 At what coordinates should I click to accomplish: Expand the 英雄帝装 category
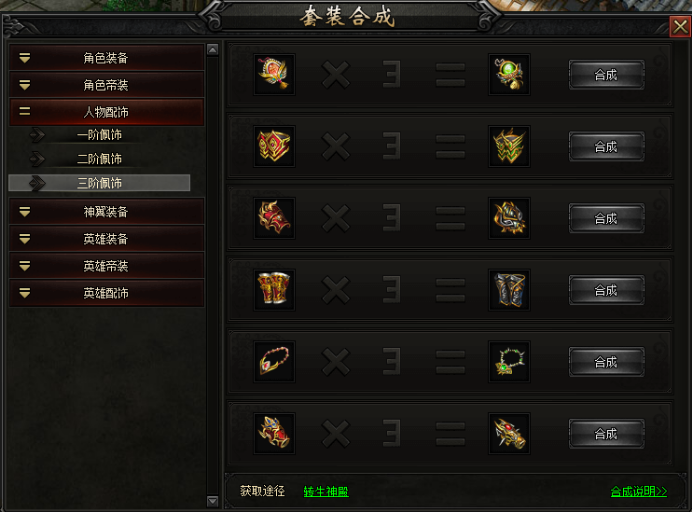click(x=107, y=266)
